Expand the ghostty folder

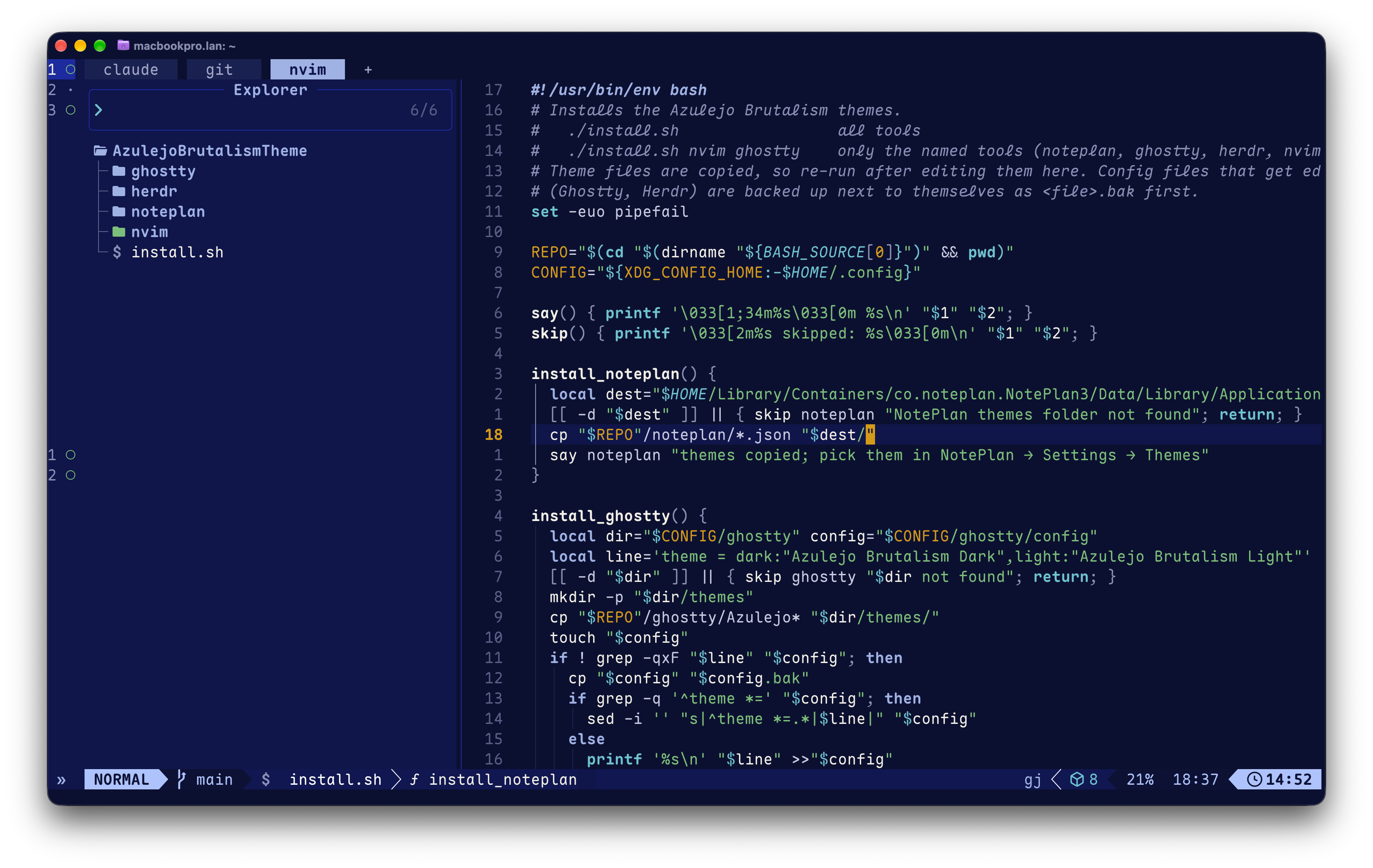154,171
